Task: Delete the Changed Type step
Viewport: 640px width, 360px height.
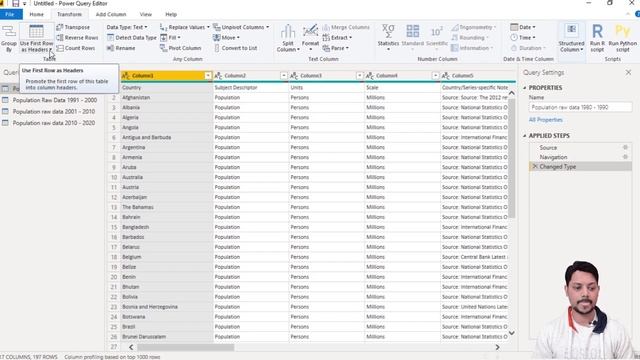Action: (535, 167)
